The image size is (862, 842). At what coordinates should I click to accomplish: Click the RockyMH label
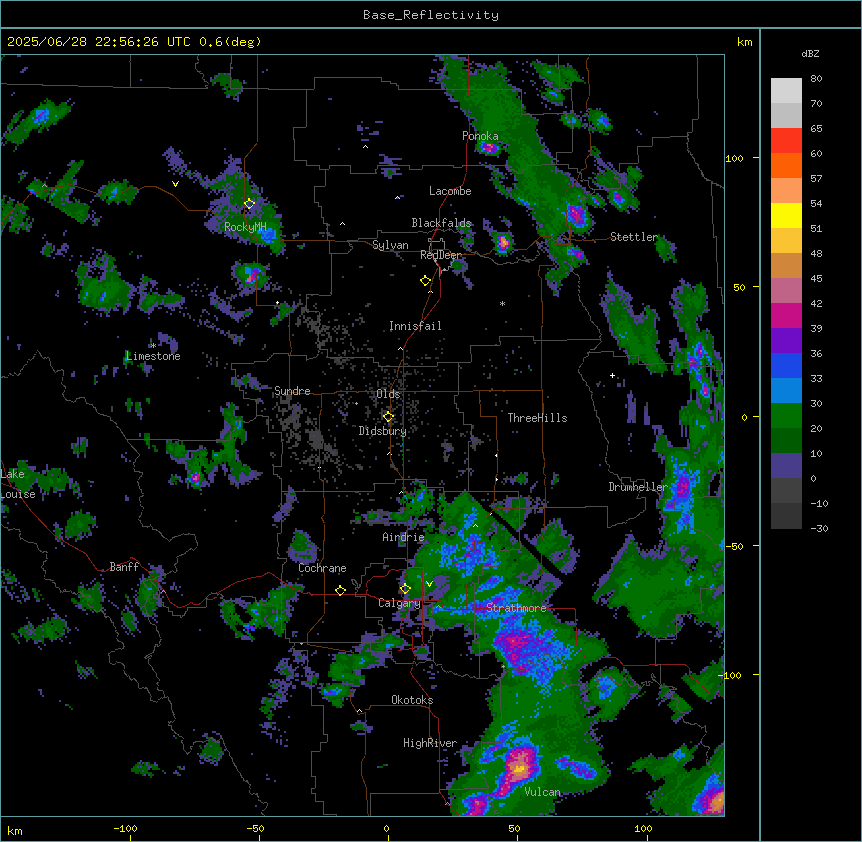pos(245,227)
